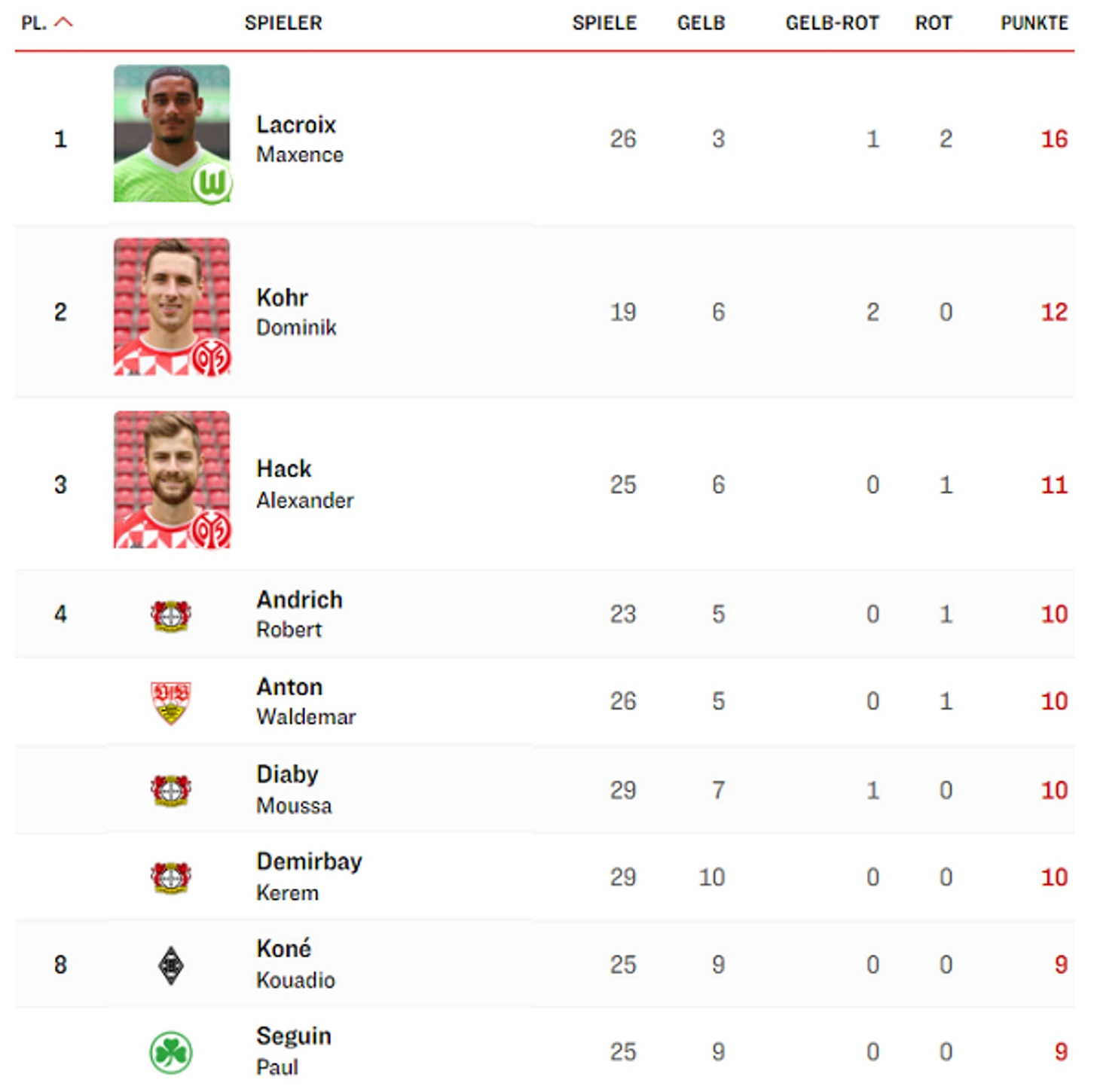This screenshot has width=1100, height=1092.
Task: Open Dominik Kohr's player photo
Action: point(172,307)
